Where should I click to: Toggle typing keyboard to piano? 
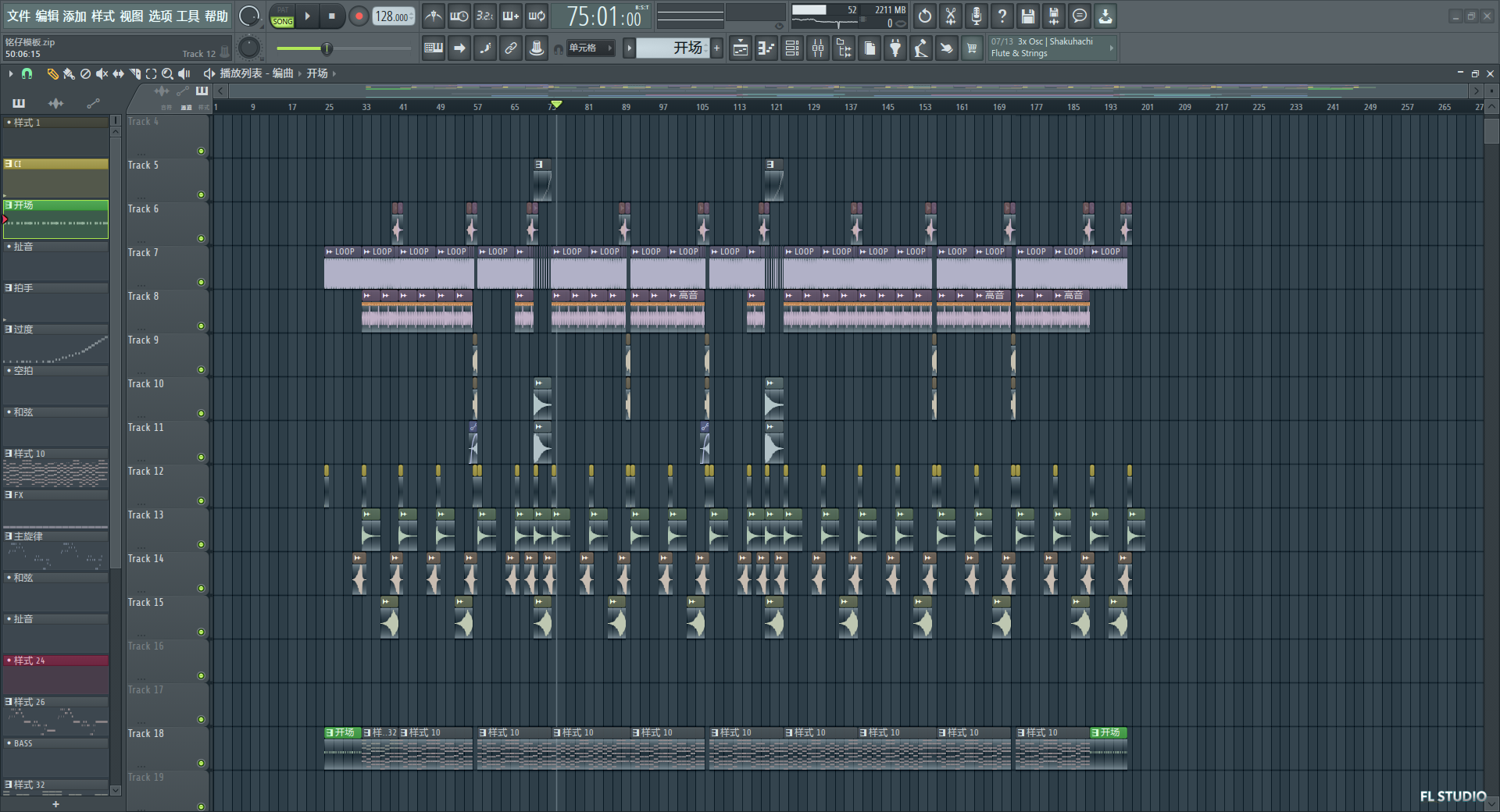coord(434,48)
